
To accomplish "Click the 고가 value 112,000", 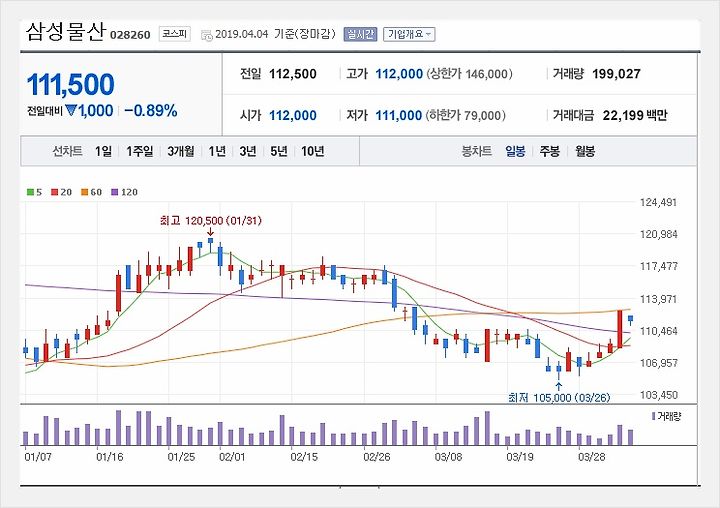I will point(399,74).
